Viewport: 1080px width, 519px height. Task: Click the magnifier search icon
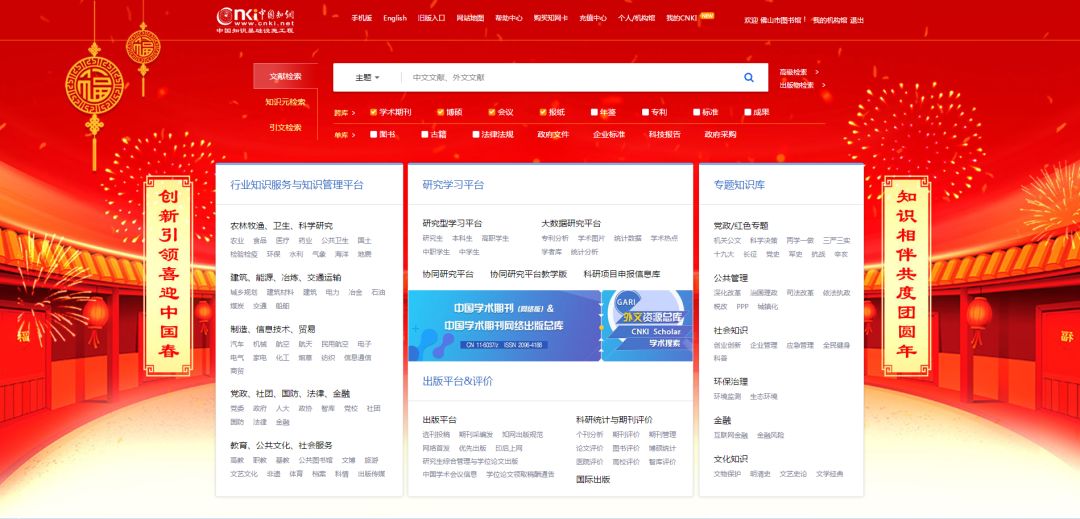[x=749, y=78]
